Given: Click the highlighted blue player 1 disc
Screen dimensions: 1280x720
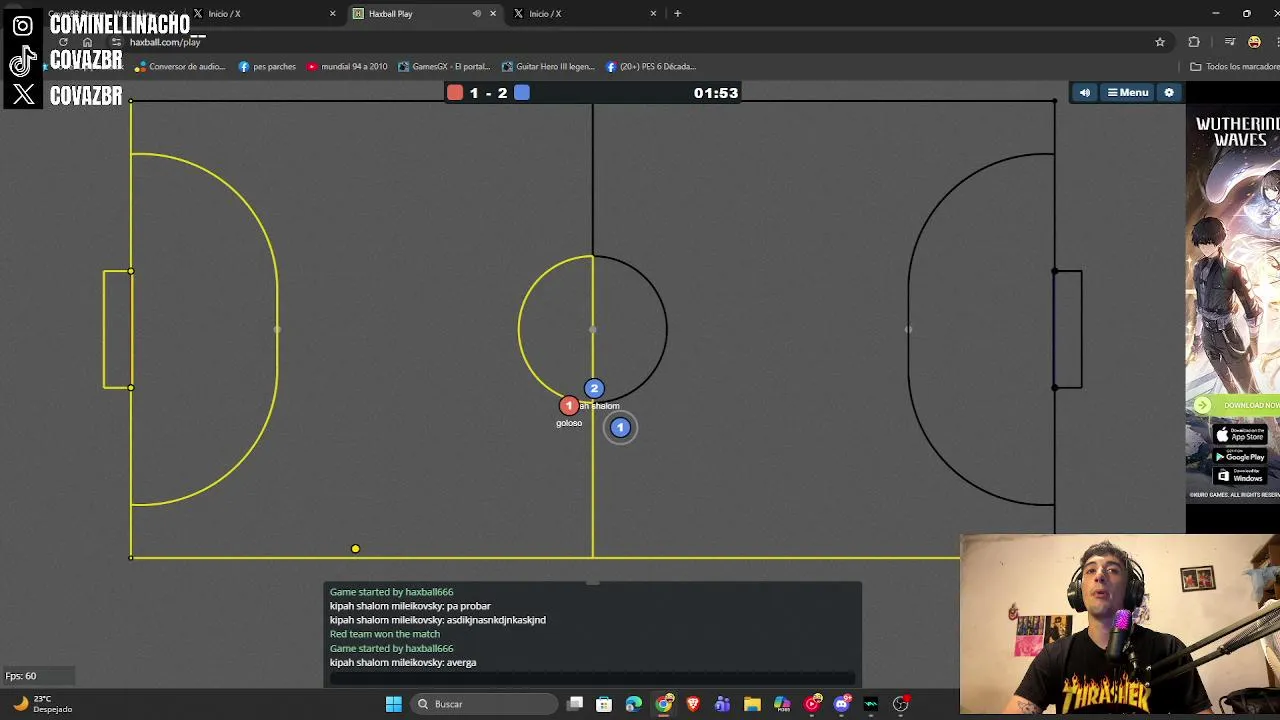Looking at the screenshot, I should (x=620, y=428).
